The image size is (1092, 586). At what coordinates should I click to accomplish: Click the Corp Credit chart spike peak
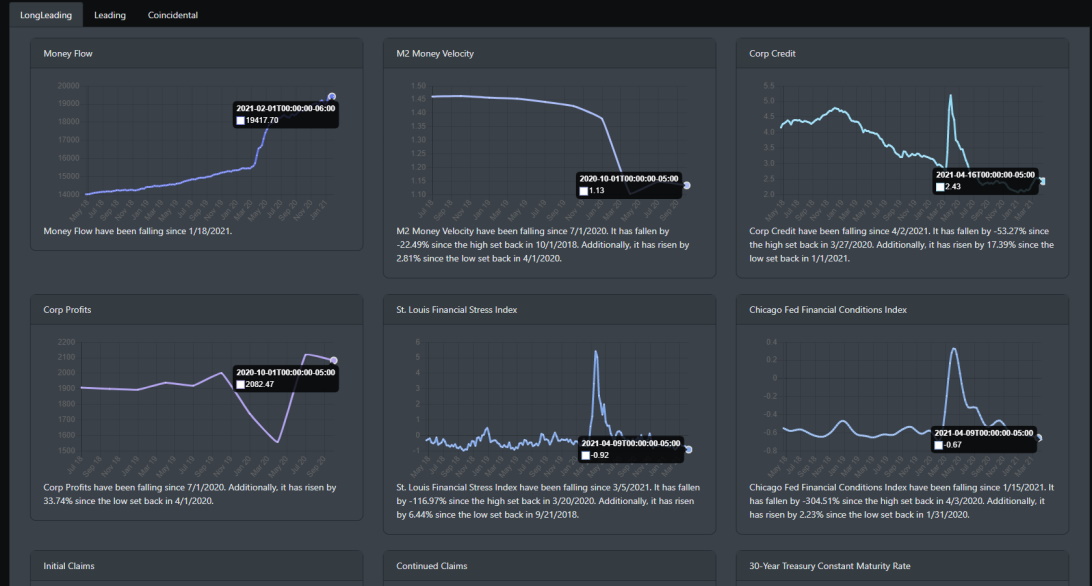pos(951,95)
